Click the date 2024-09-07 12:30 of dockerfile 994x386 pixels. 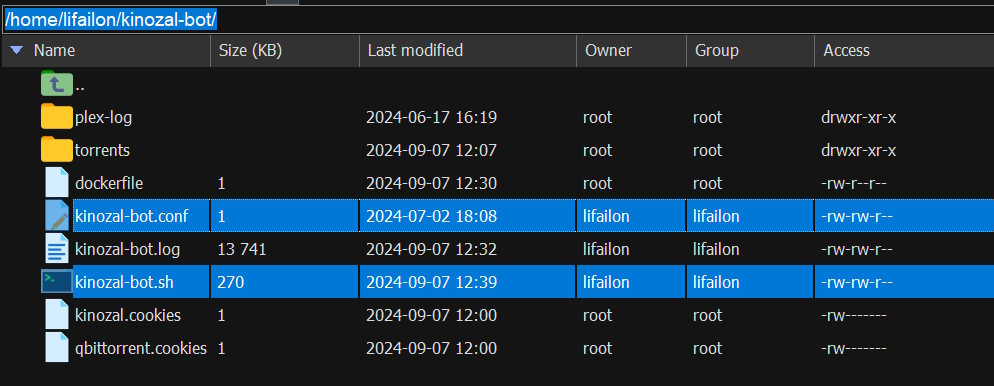click(432, 183)
